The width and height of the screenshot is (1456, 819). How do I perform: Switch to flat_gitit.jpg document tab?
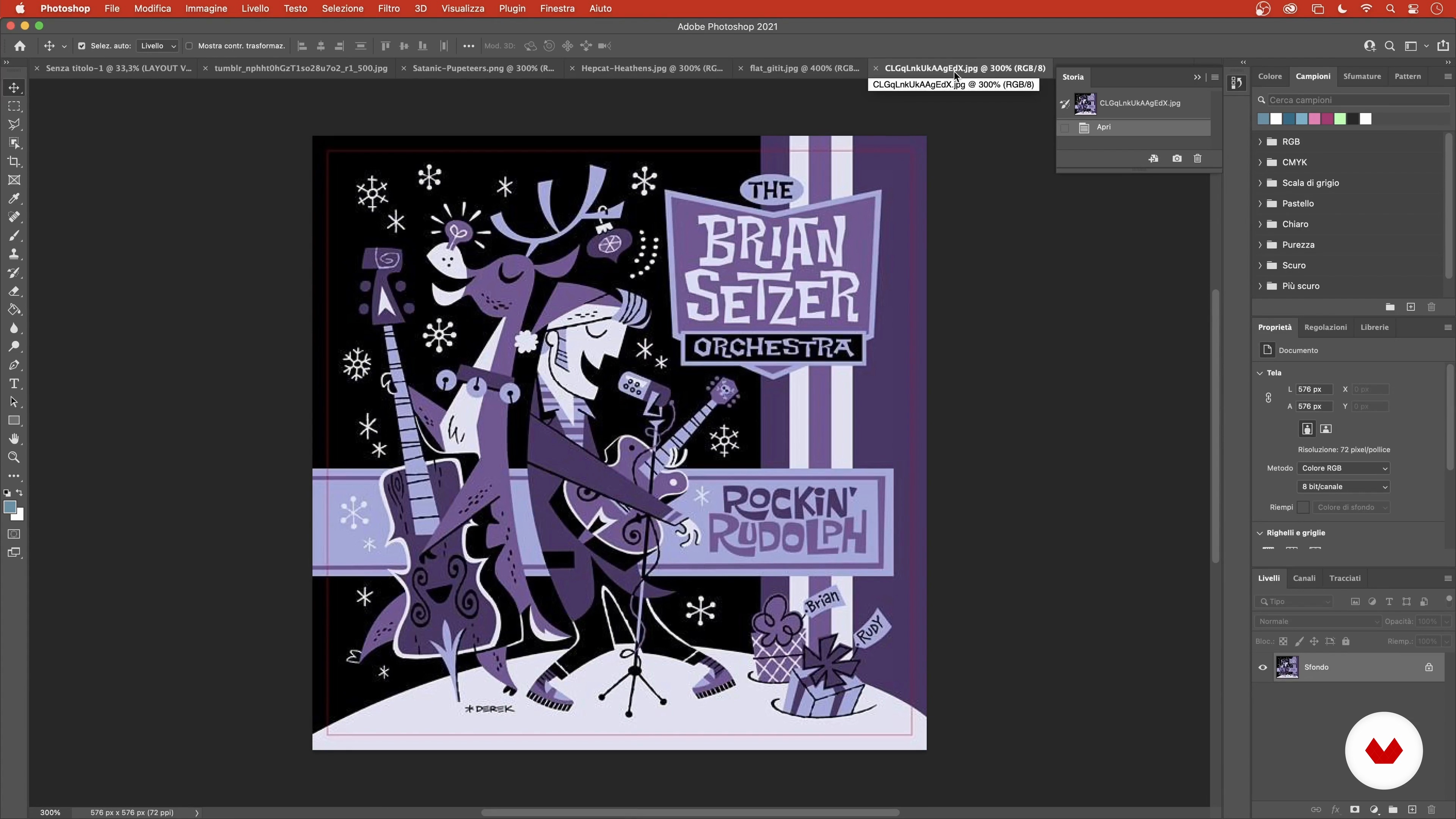804,68
